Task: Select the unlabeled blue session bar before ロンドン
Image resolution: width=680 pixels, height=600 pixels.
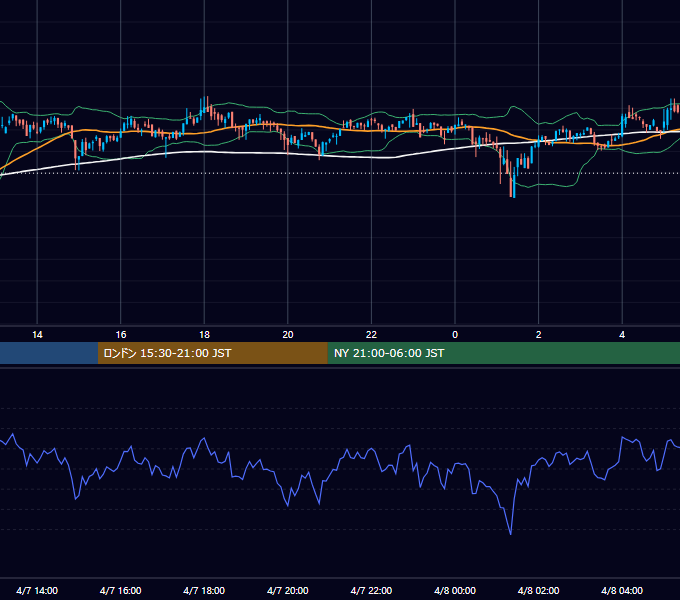Action: point(49,353)
